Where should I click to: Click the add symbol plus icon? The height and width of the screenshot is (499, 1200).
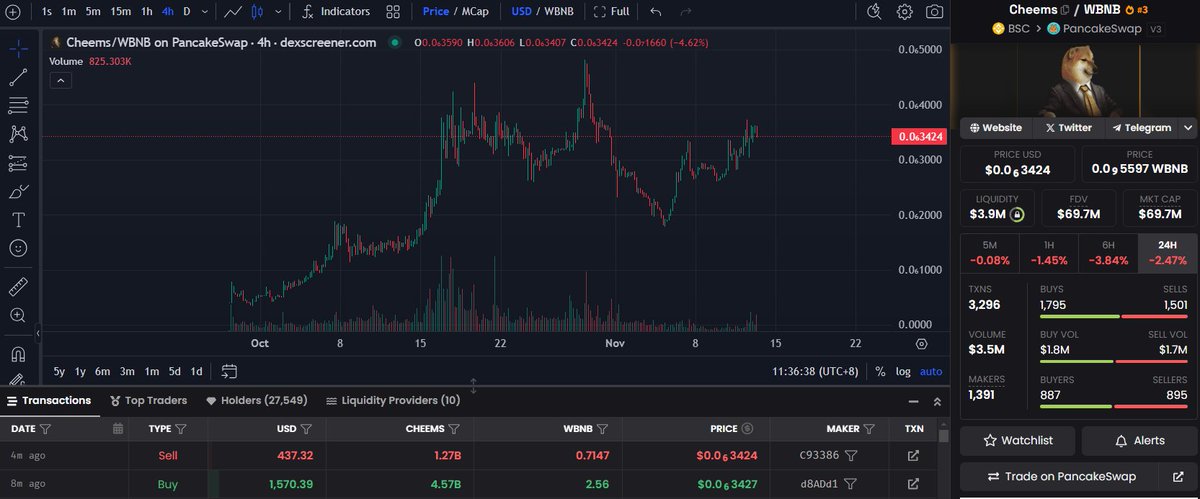[x=13, y=12]
